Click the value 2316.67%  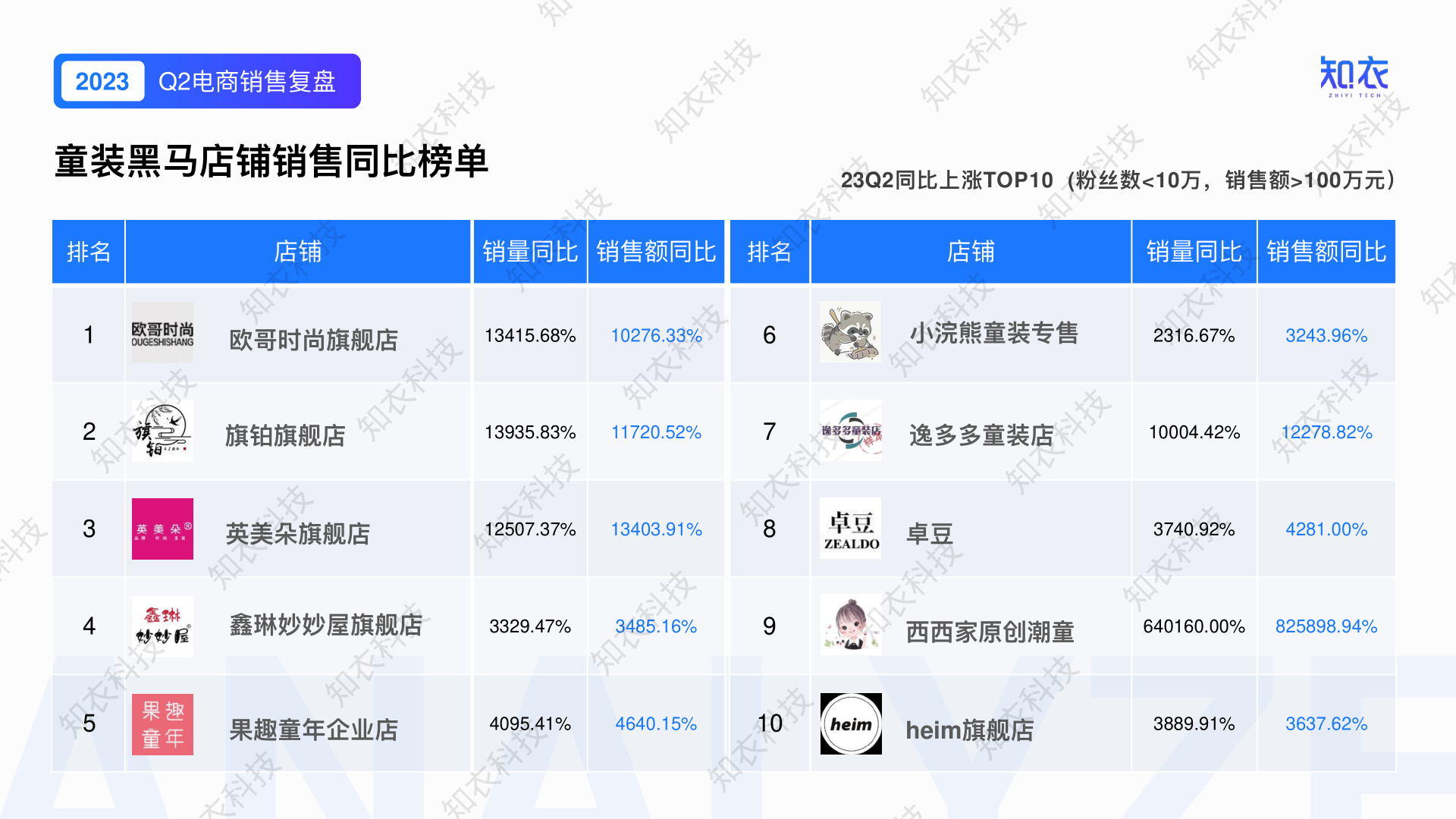[1194, 335]
